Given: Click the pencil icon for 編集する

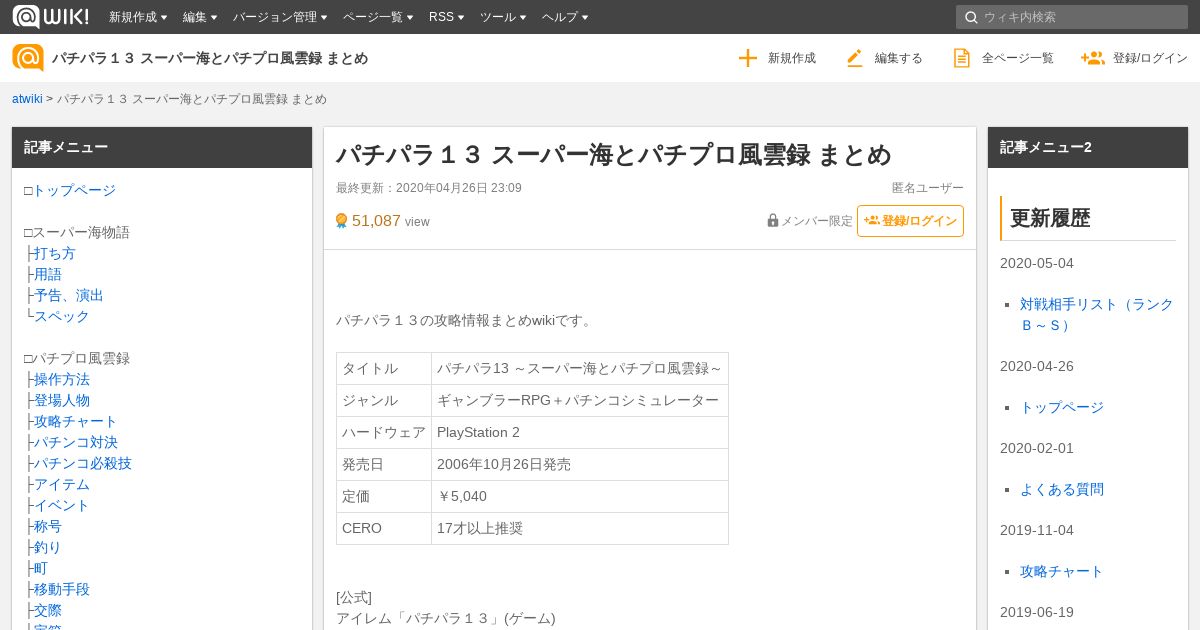Looking at the screenshot, I should point(854,58).
